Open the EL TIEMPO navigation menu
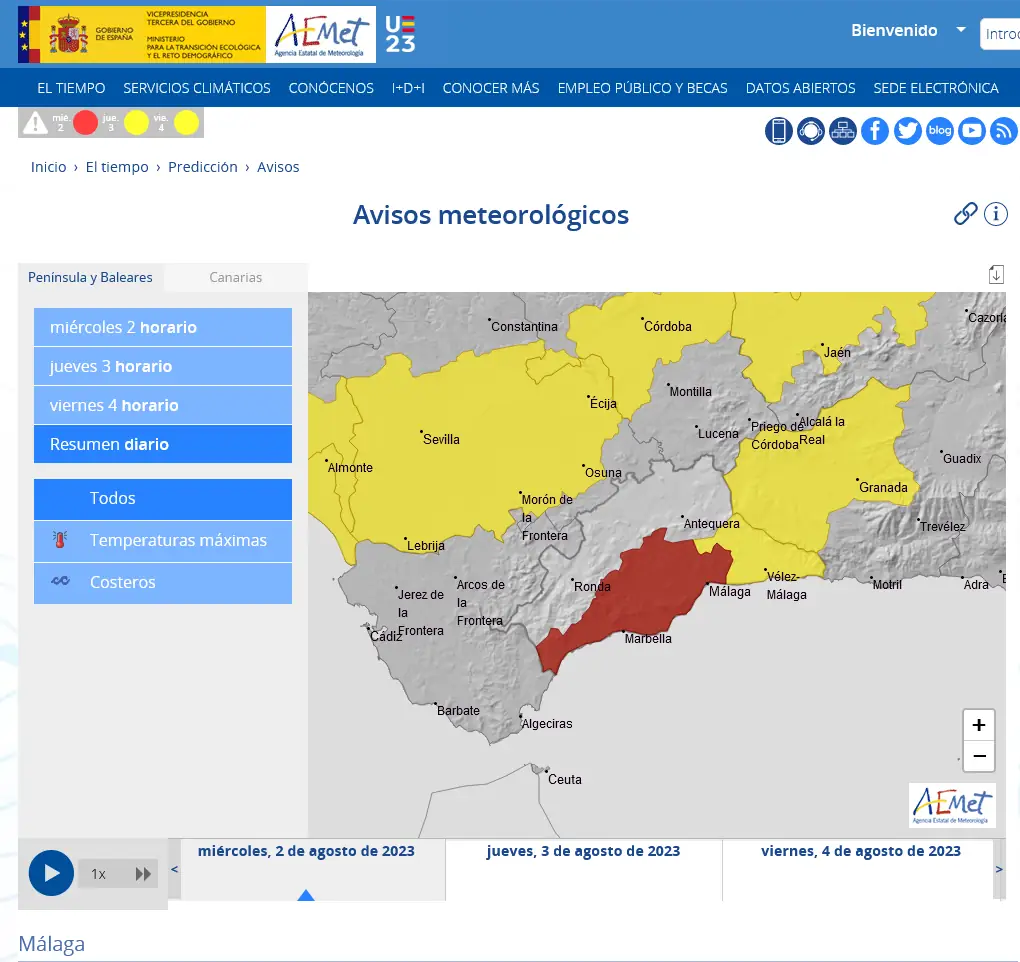This screenshot has width=1020, height=962. point(71,88)
